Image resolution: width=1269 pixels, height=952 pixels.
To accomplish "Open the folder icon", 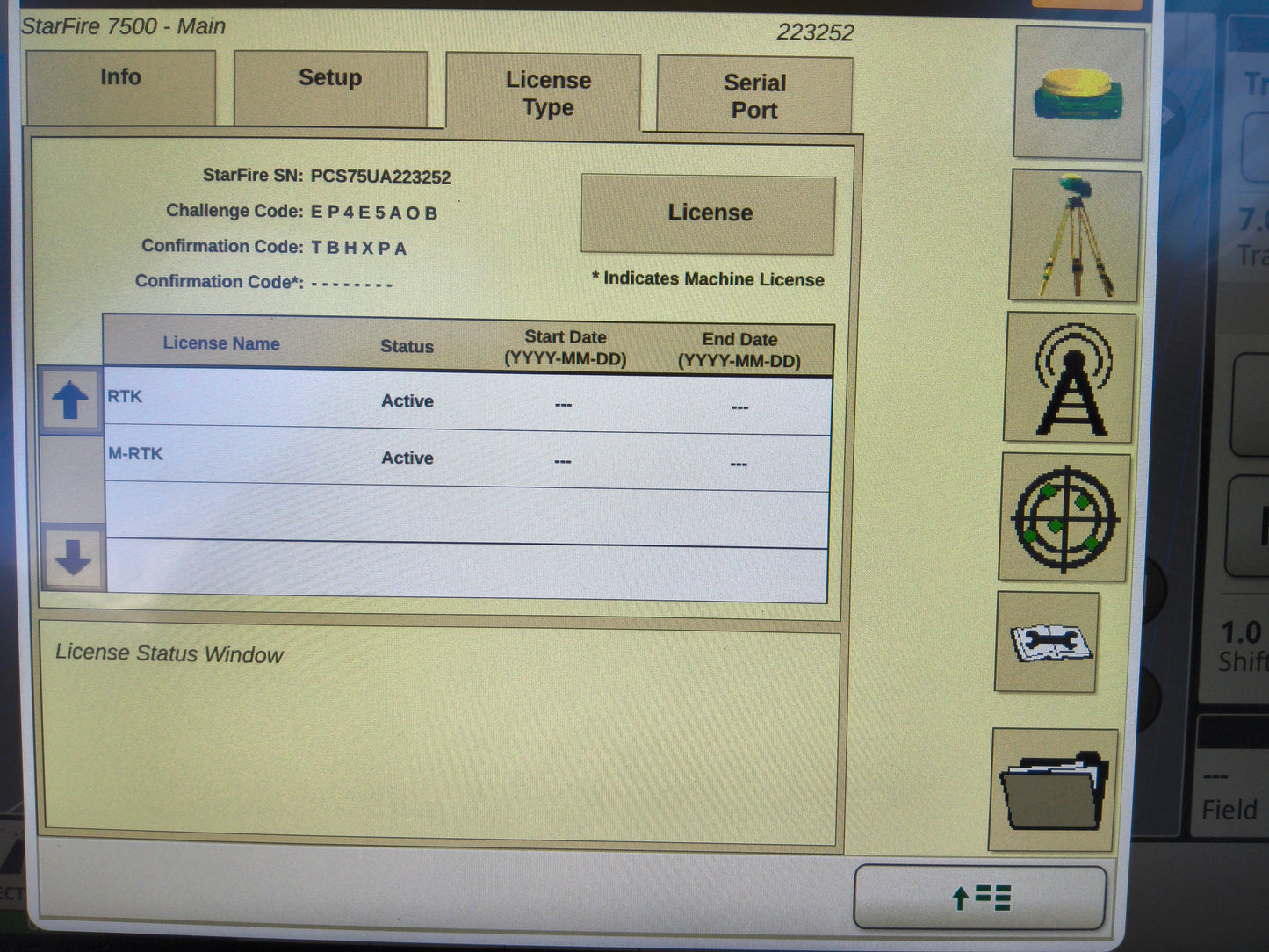I will (x=1054, y=790).
